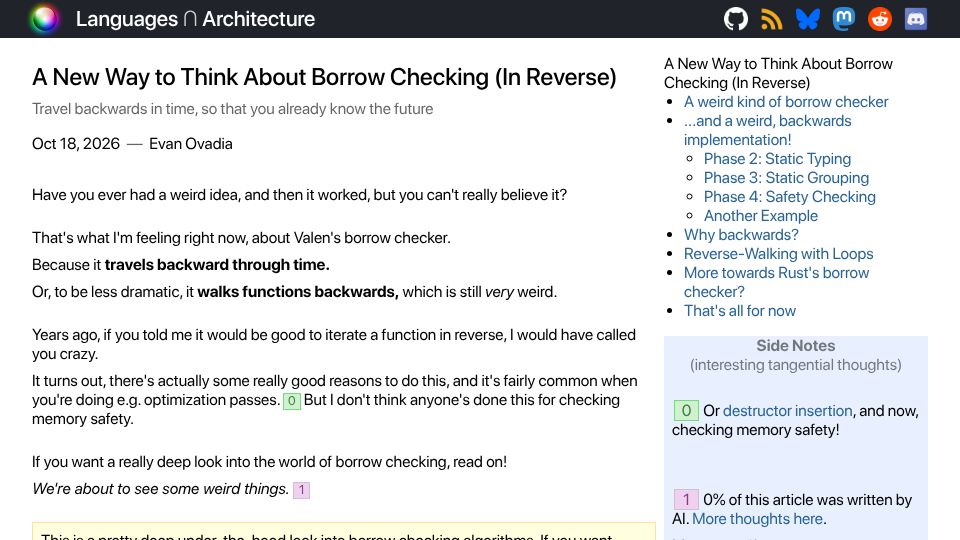The image size is (960, 540).
Task: Go to Languages ∩ Architecture home title
Action: [195, 19]
